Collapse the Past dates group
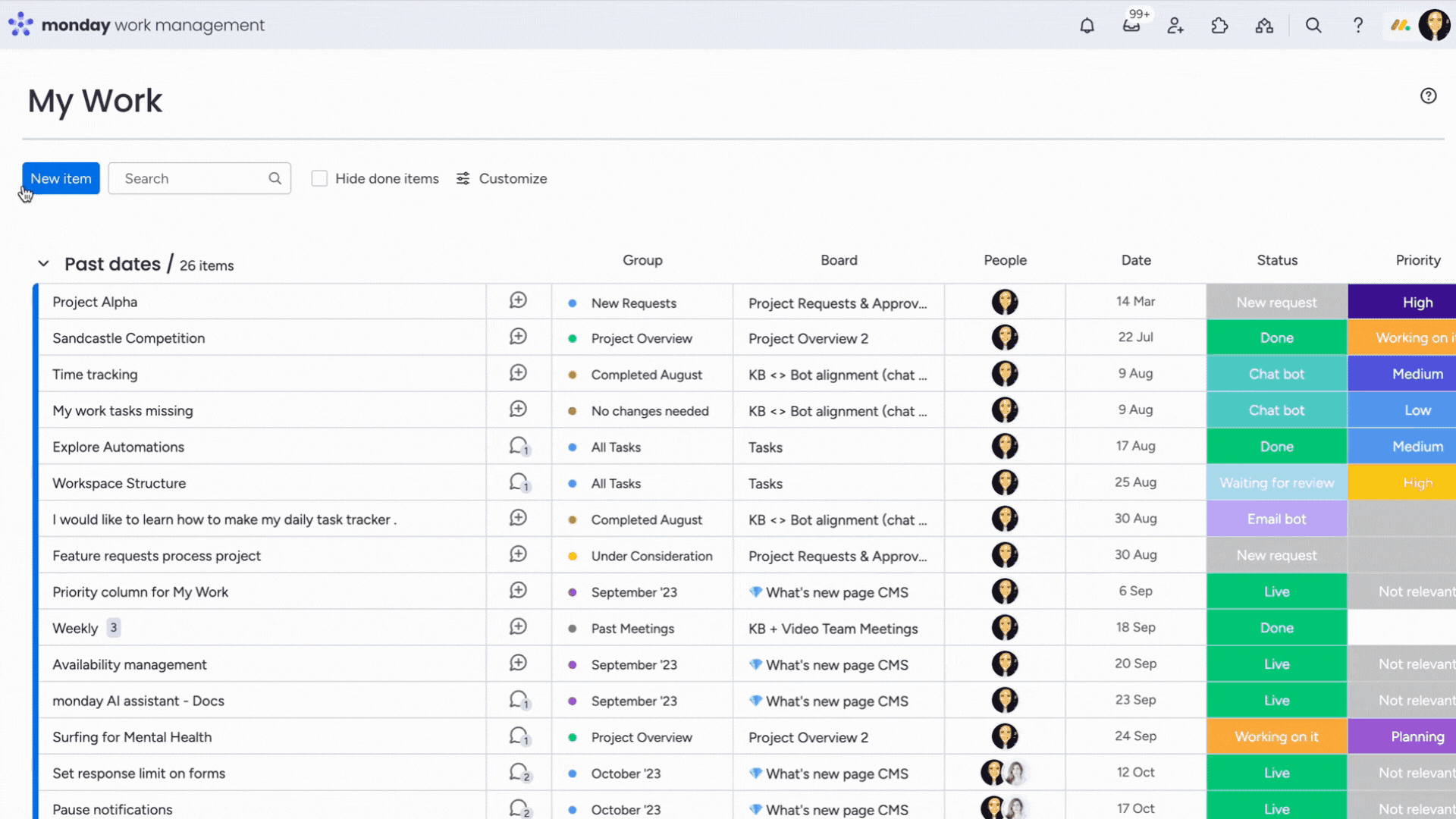Screen dimensions: 1456x819 [x=43, y=263]
